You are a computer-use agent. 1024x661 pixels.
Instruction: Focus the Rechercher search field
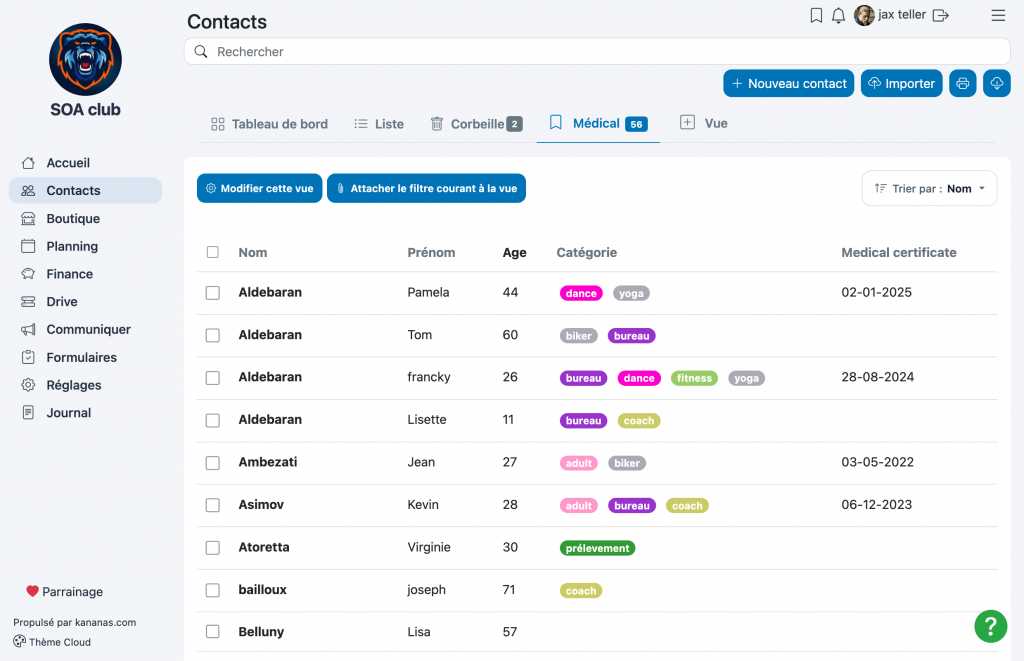(597, 52)
